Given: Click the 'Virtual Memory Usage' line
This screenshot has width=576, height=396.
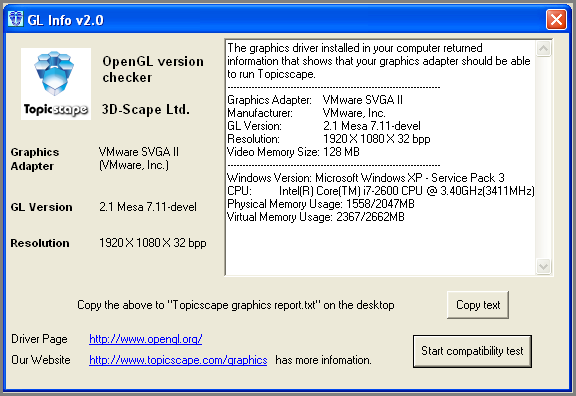Looking at the screenshot, I should 316,217.
